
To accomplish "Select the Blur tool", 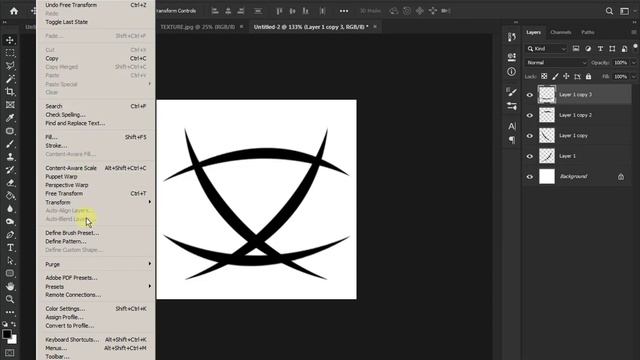I will point(10,209).
